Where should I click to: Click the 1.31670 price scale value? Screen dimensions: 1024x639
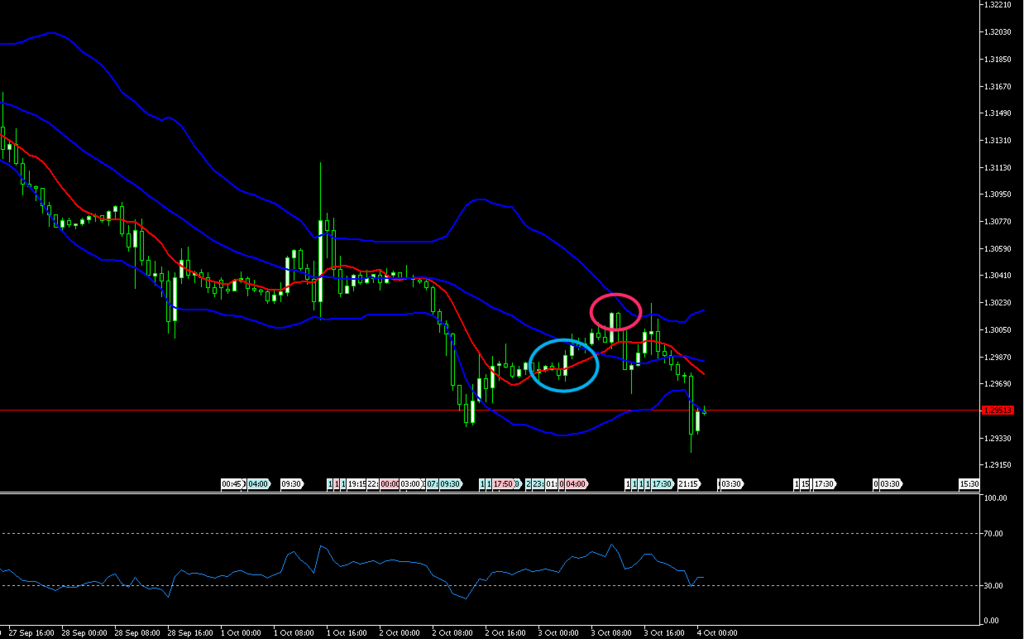[x=997, y=86]
